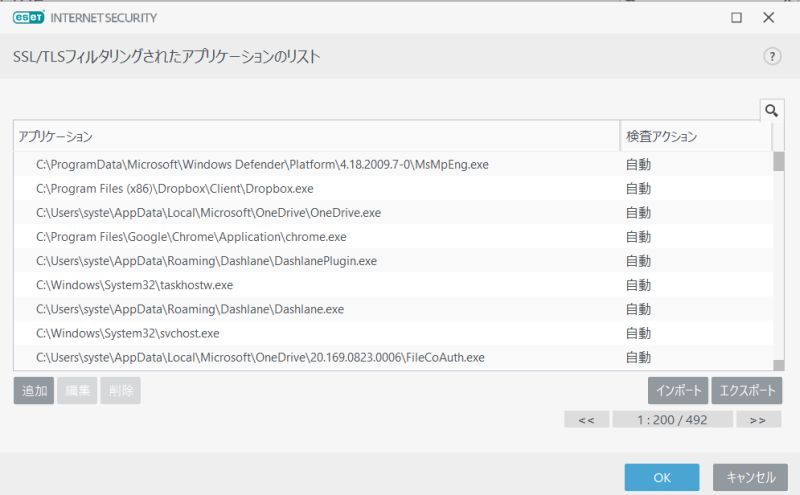Image resolution: width=800 pixels, height=495 pixels.
Task: Select the Dashlane.exe row
Action: point(393,309)
